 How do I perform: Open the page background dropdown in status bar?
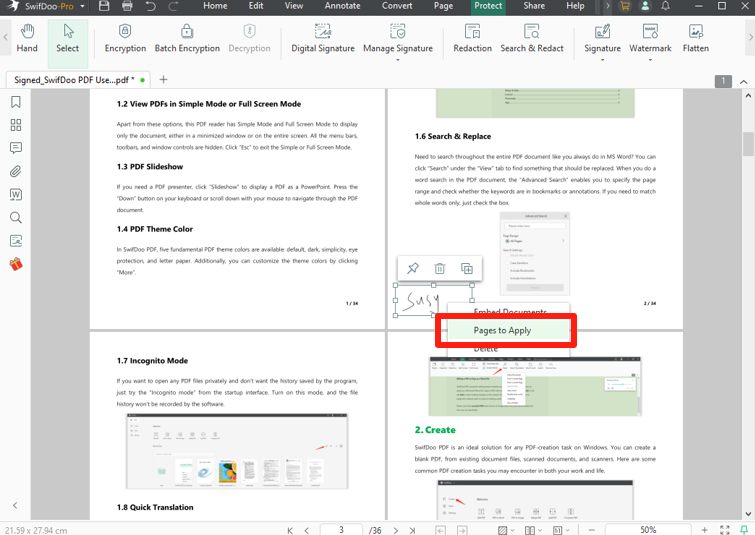(511, 530)
